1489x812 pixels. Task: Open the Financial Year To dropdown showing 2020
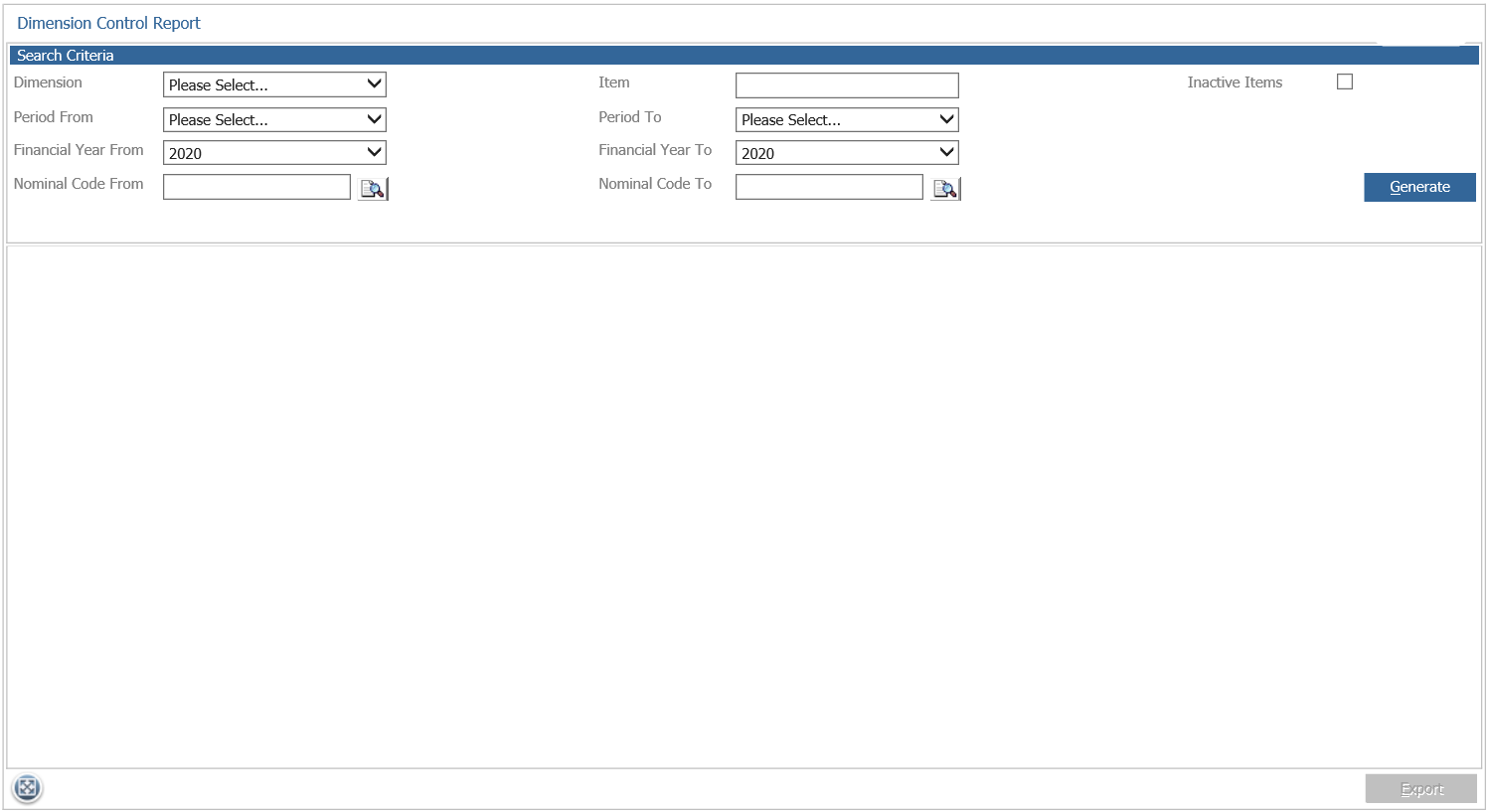click(x=840, y=152)
